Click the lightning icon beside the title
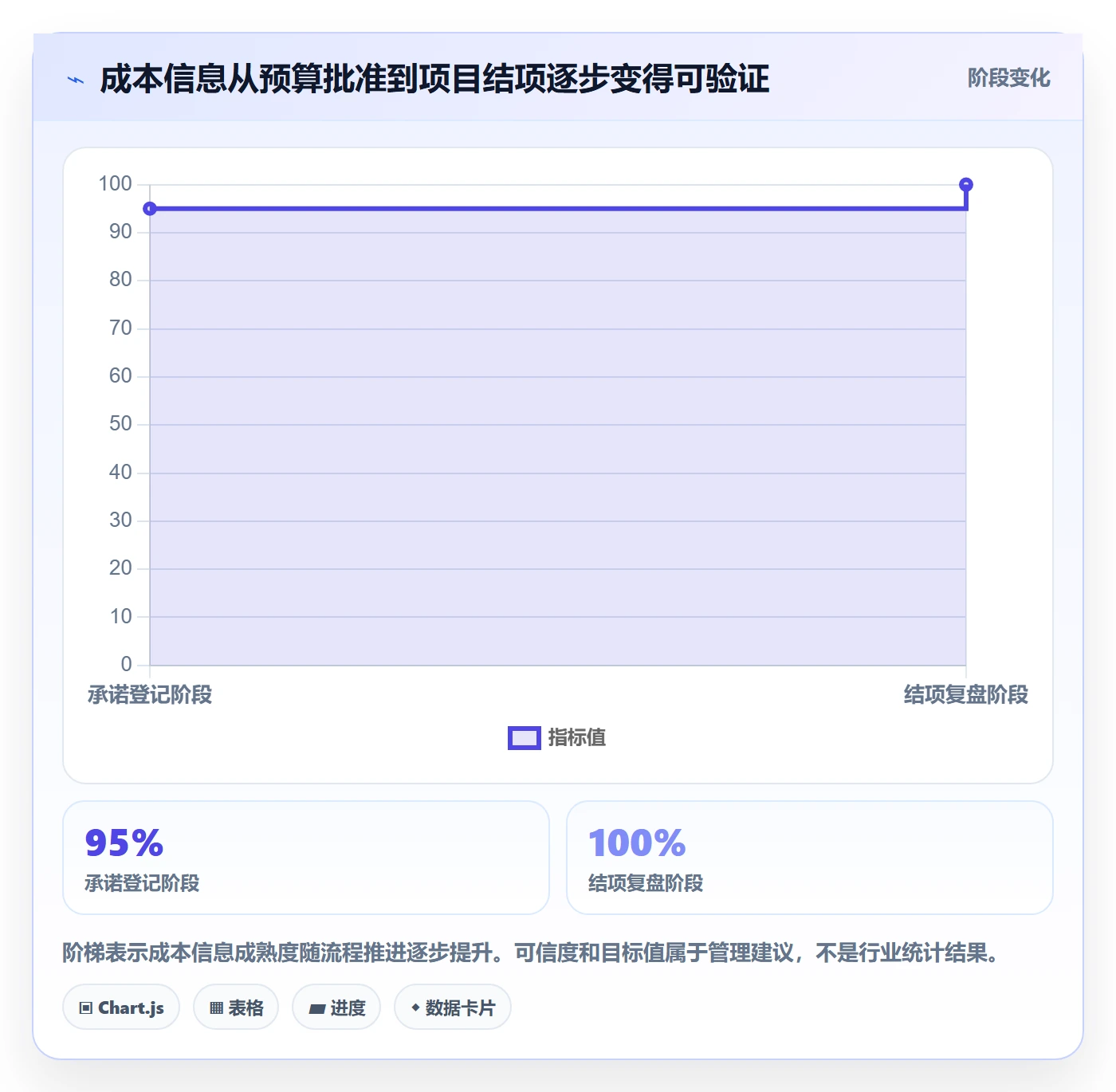This screenshot has height=1092, width=1116. tap(76, 80)
